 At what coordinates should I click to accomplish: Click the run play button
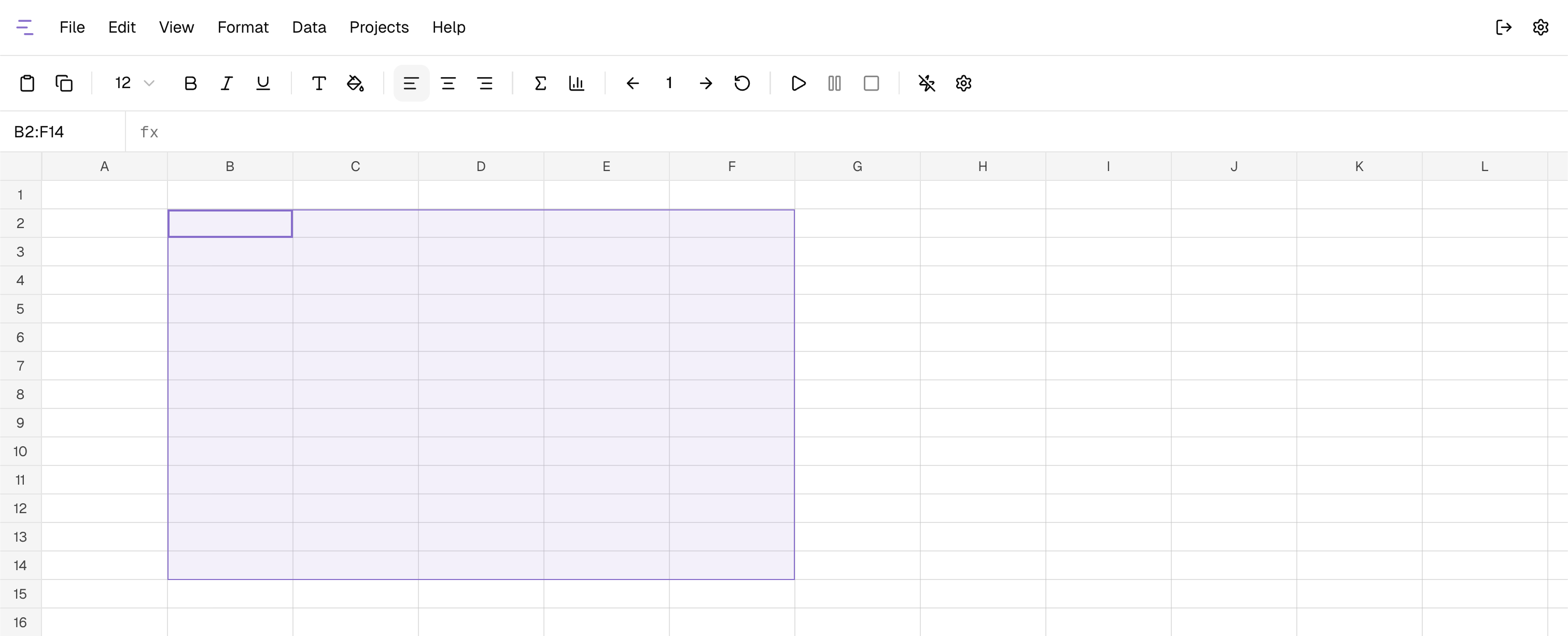[x=798, y=83]
